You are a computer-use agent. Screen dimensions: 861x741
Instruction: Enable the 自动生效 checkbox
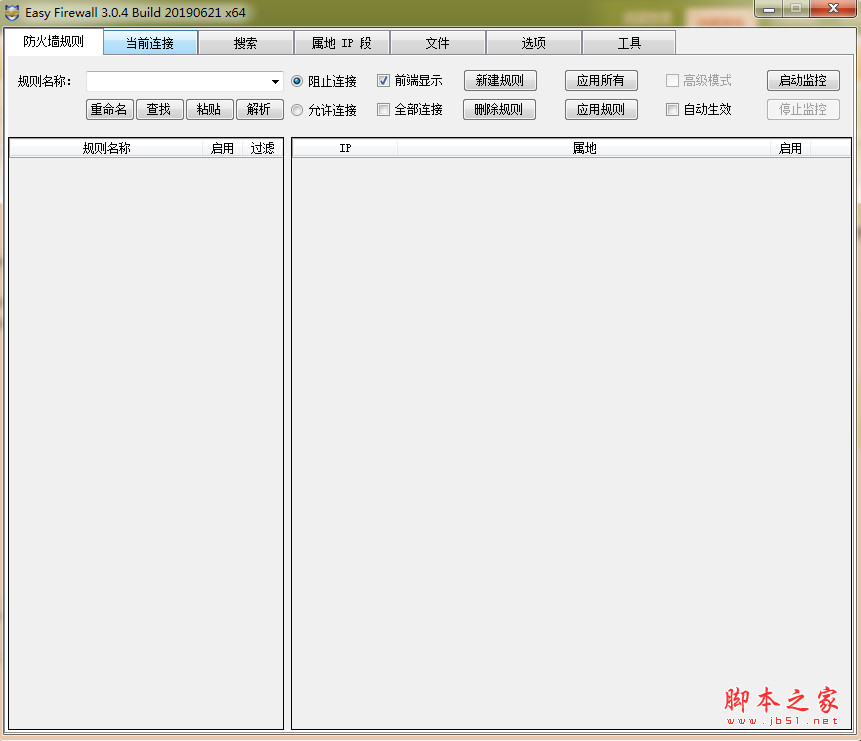coord(672,110)
